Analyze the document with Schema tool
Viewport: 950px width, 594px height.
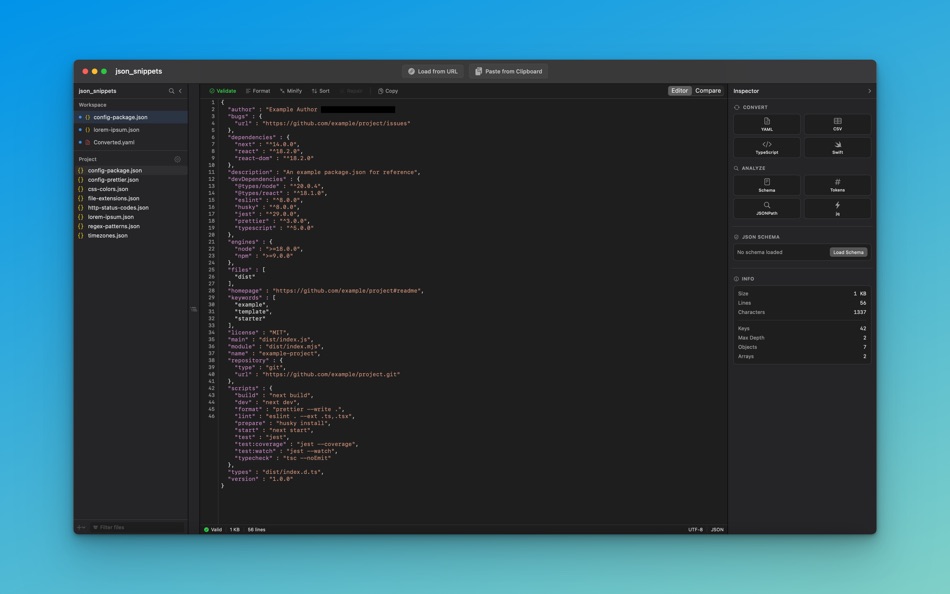tap(765, 186)
